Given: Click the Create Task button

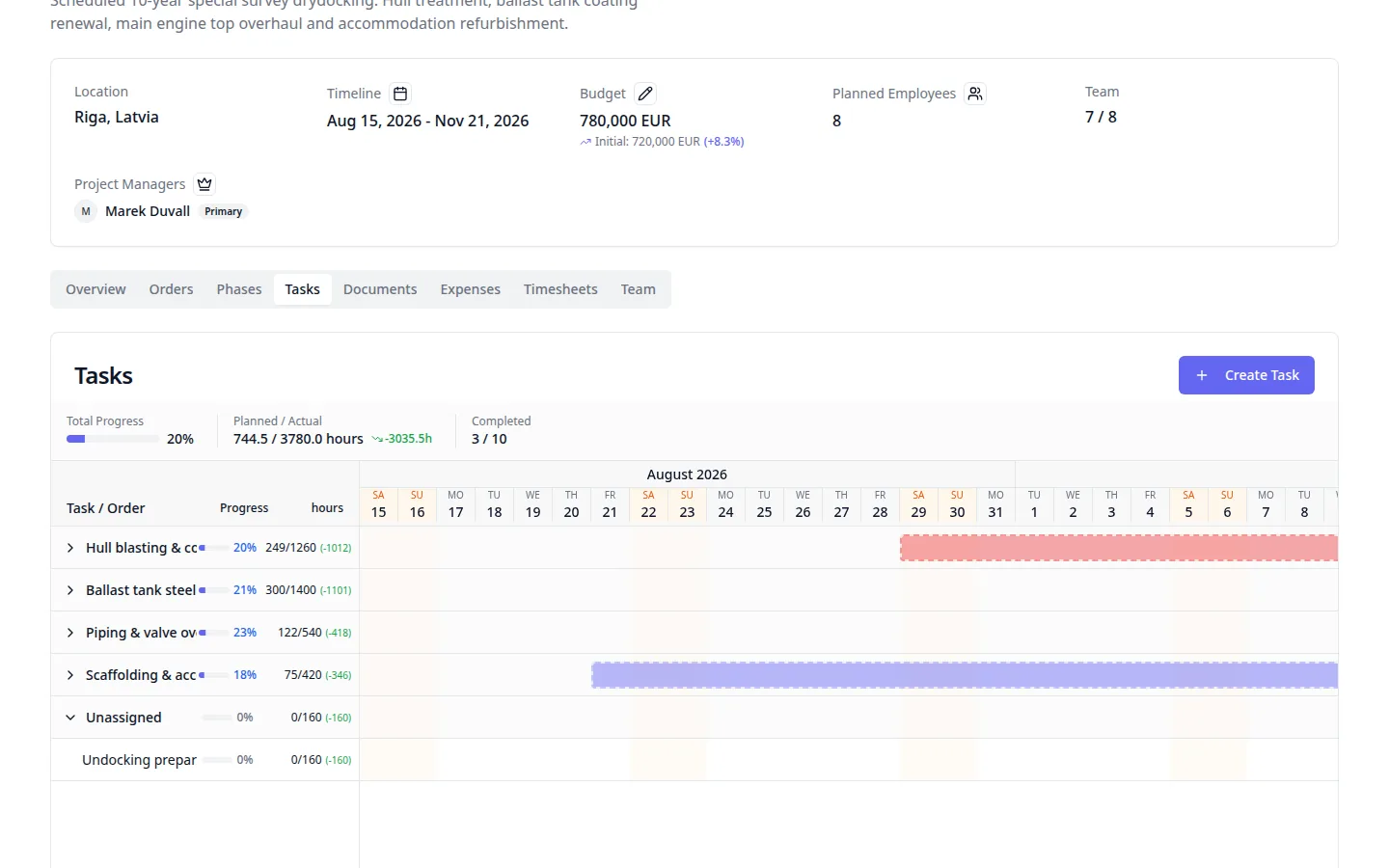Looking at the screenshot, I should pyautogui.click(x=1246, y=375).
